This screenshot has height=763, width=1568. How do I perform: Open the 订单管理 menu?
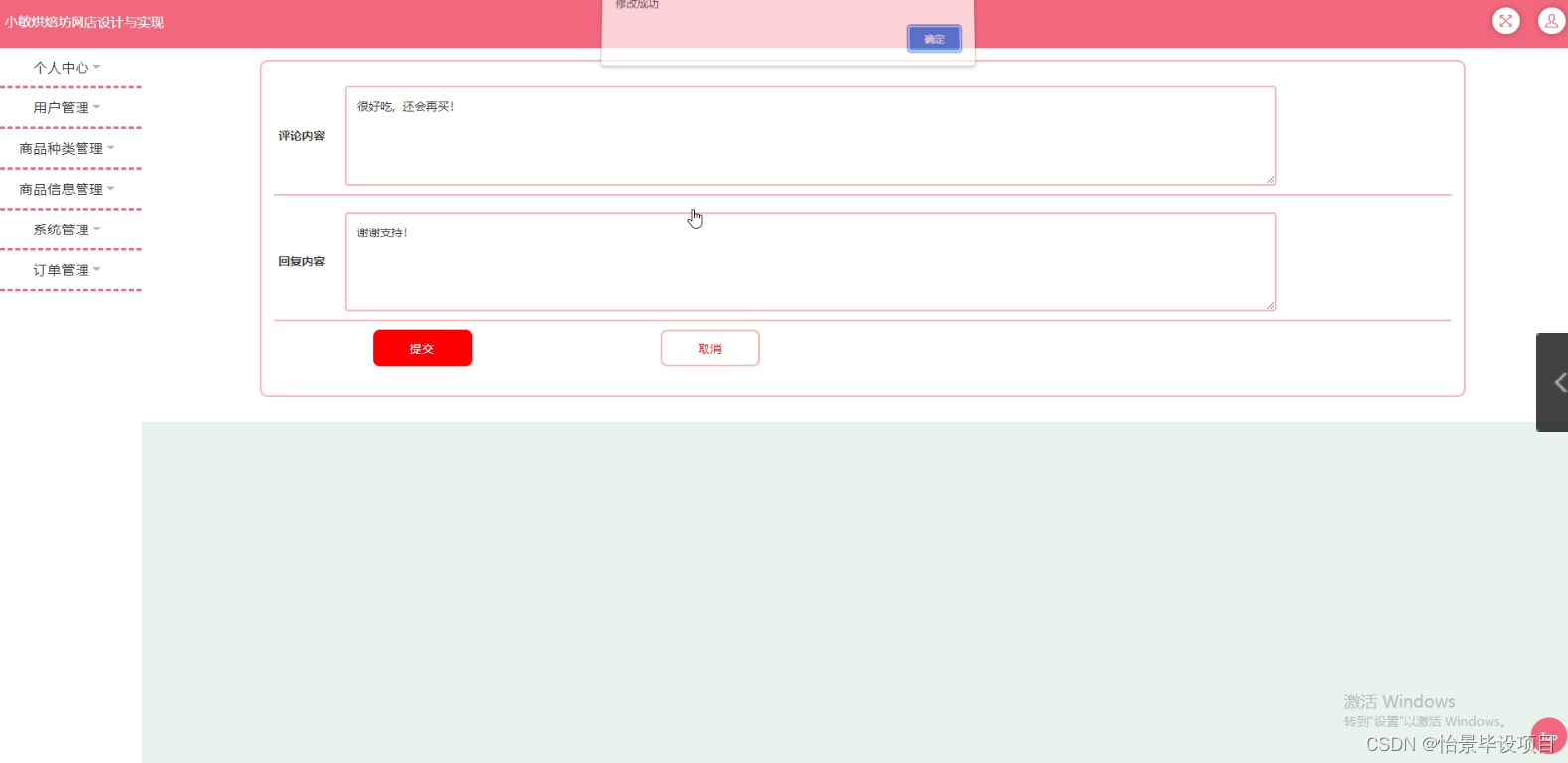tap(67, 270)
